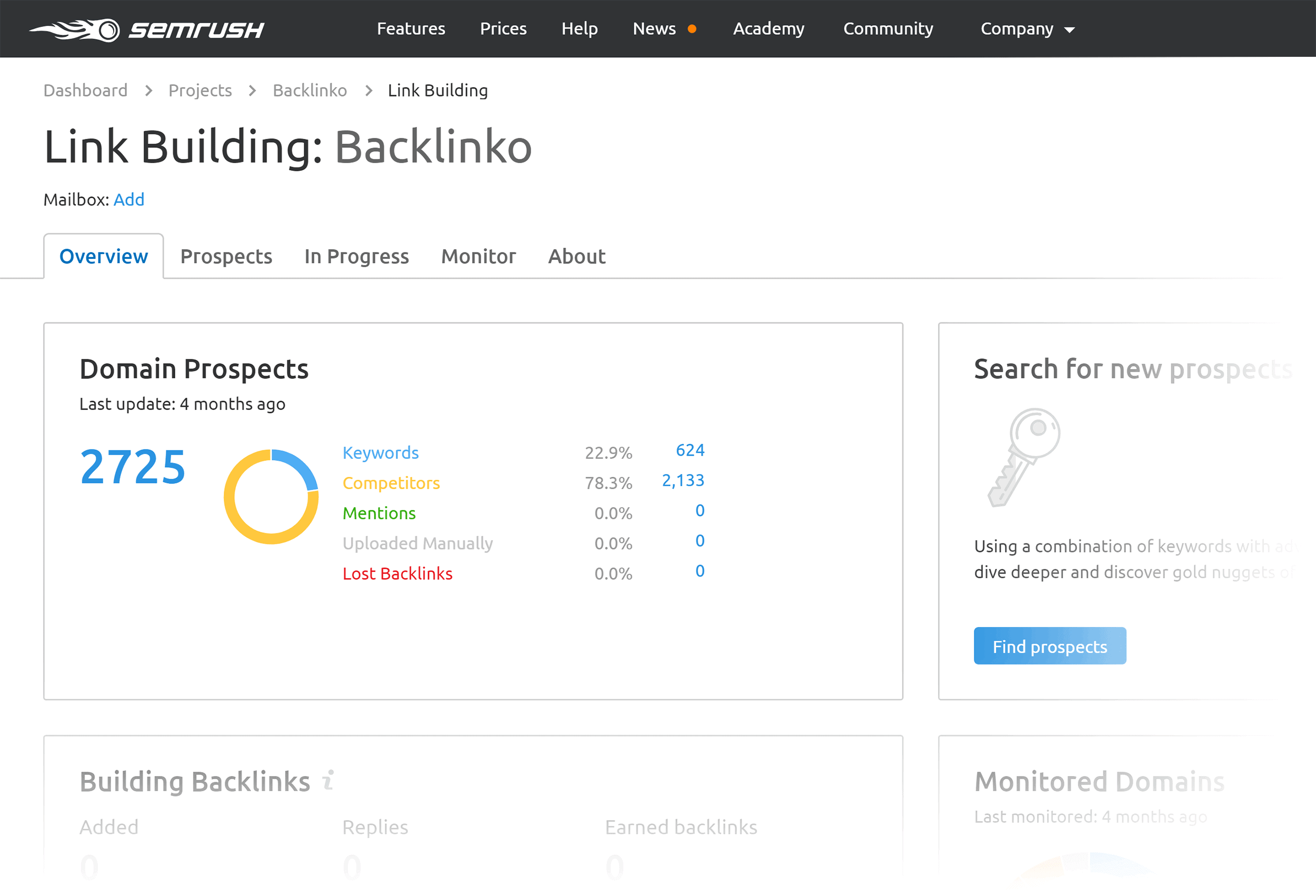The width and height of the screenshot is (1316, 896).
Task: Click the SEMrush flame logo
Action: 147,29
